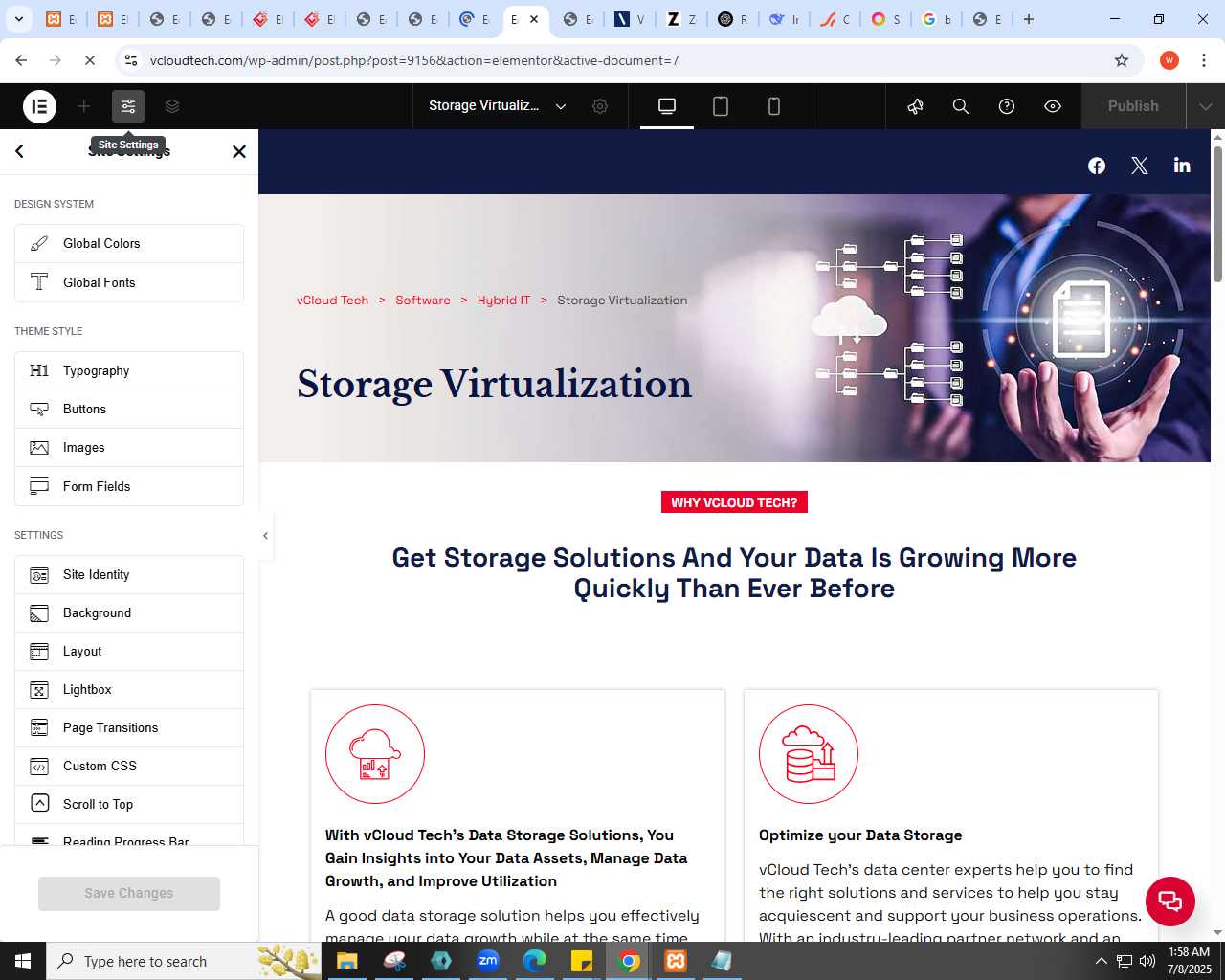The width and height of the screenshot is (1225, 980).
Task: Collapse the panel with side arrow
Action: coord(265,536)
